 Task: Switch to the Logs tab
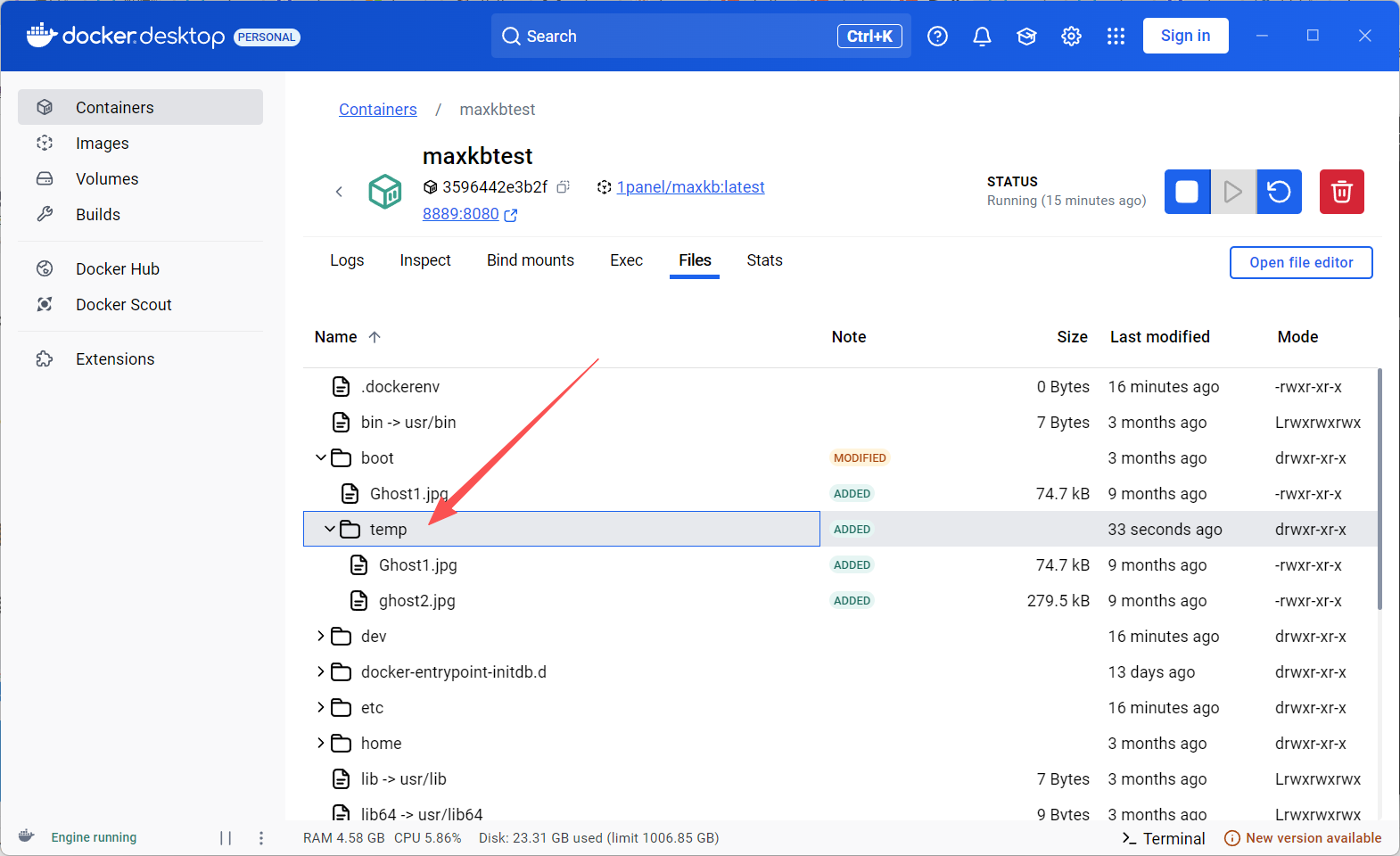click(x=347, y=260)
